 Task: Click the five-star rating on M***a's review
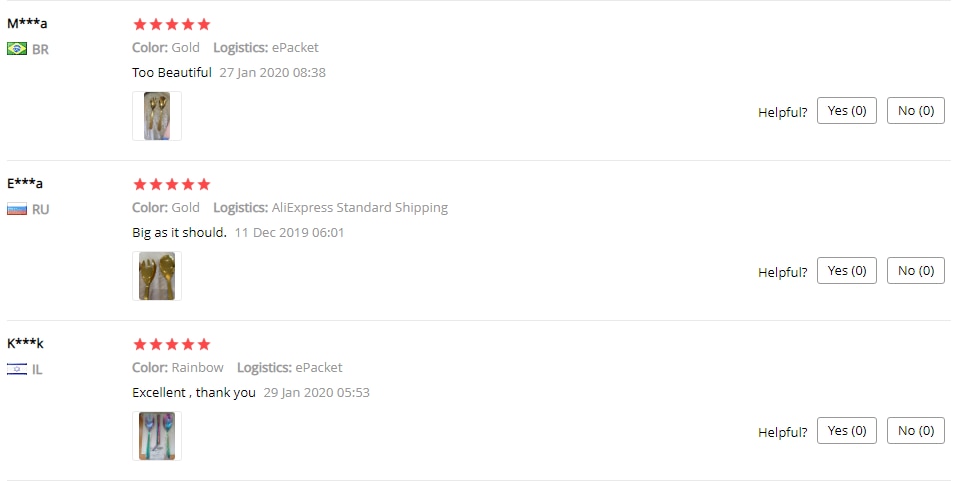pyautogui.click(x=172, y=24)
